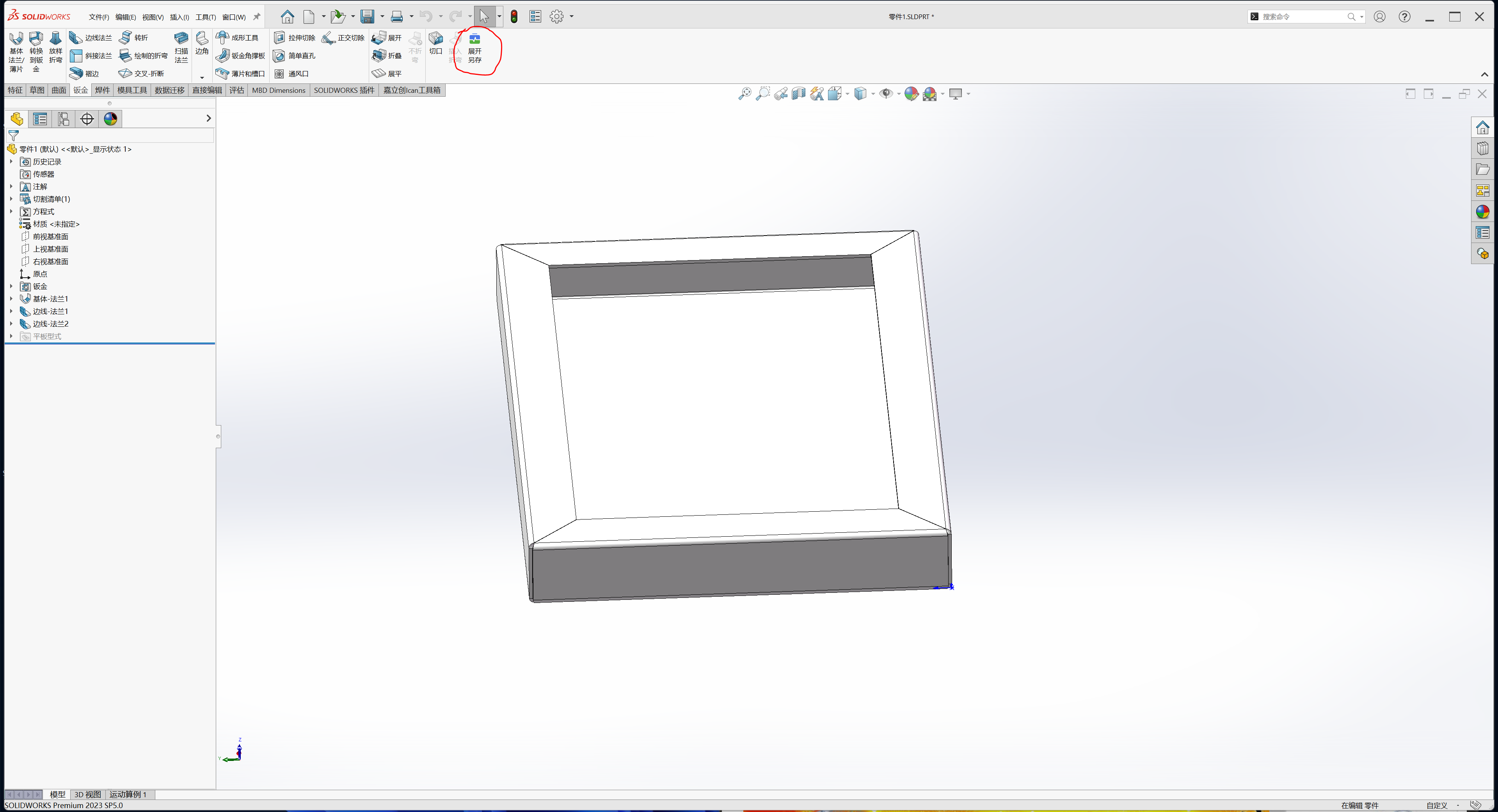Screen dimensions: 1498x812
Task: Start the 扫描法兰 tool
Action: point(181,48)
